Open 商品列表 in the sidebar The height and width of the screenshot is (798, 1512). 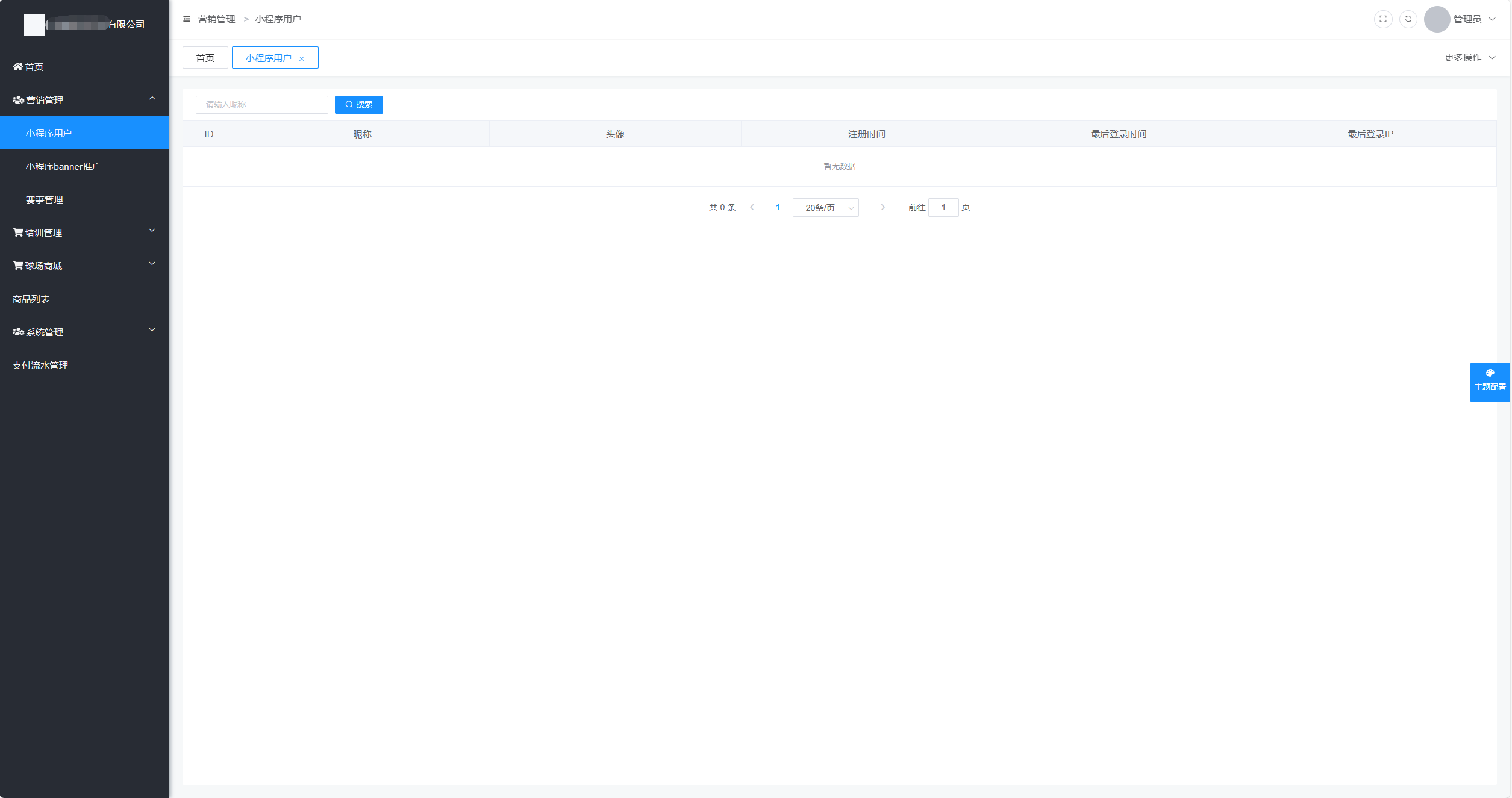[84, 299]
